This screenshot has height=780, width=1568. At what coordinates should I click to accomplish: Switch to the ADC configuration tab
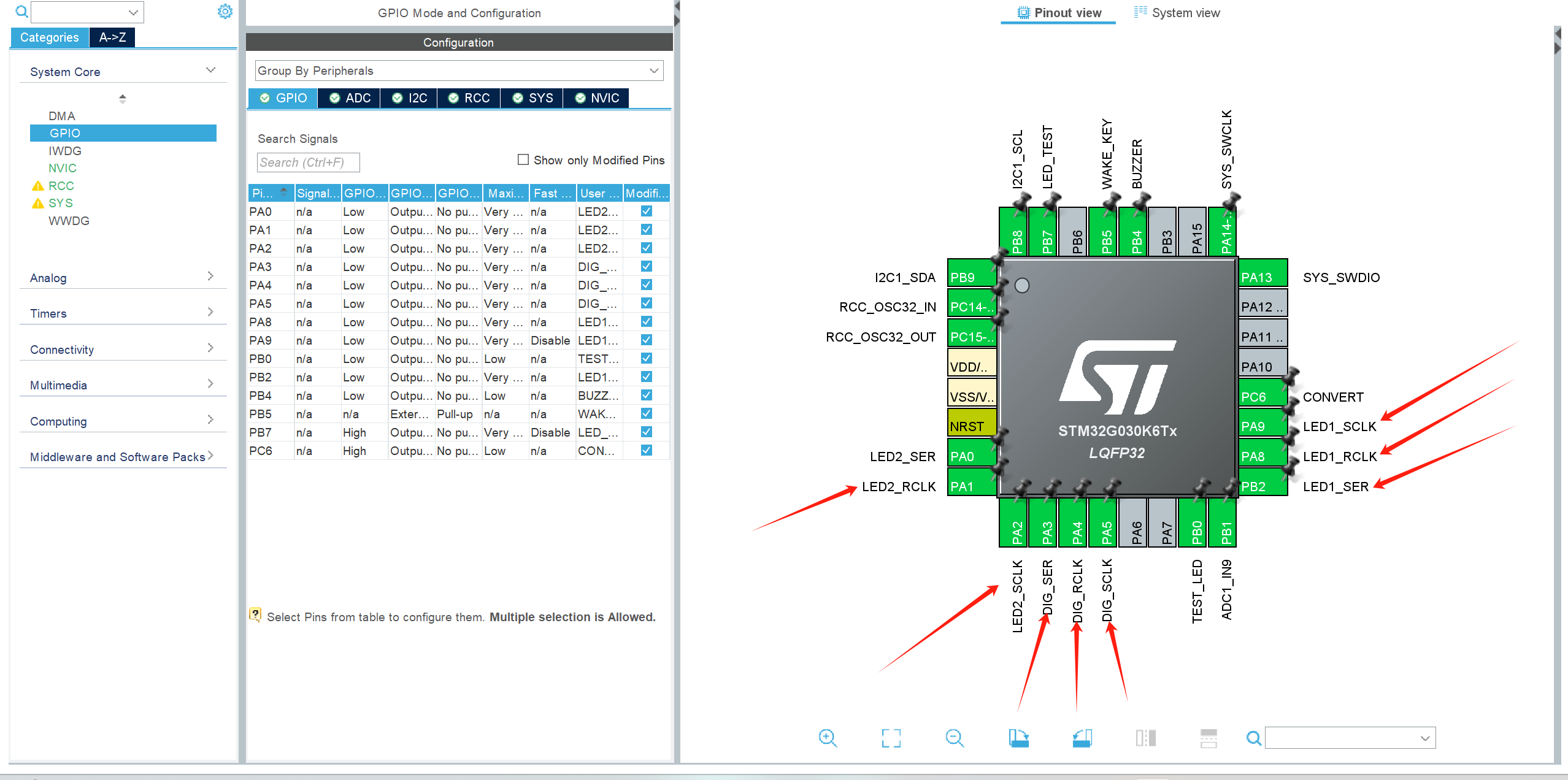(x=350, y=98)
